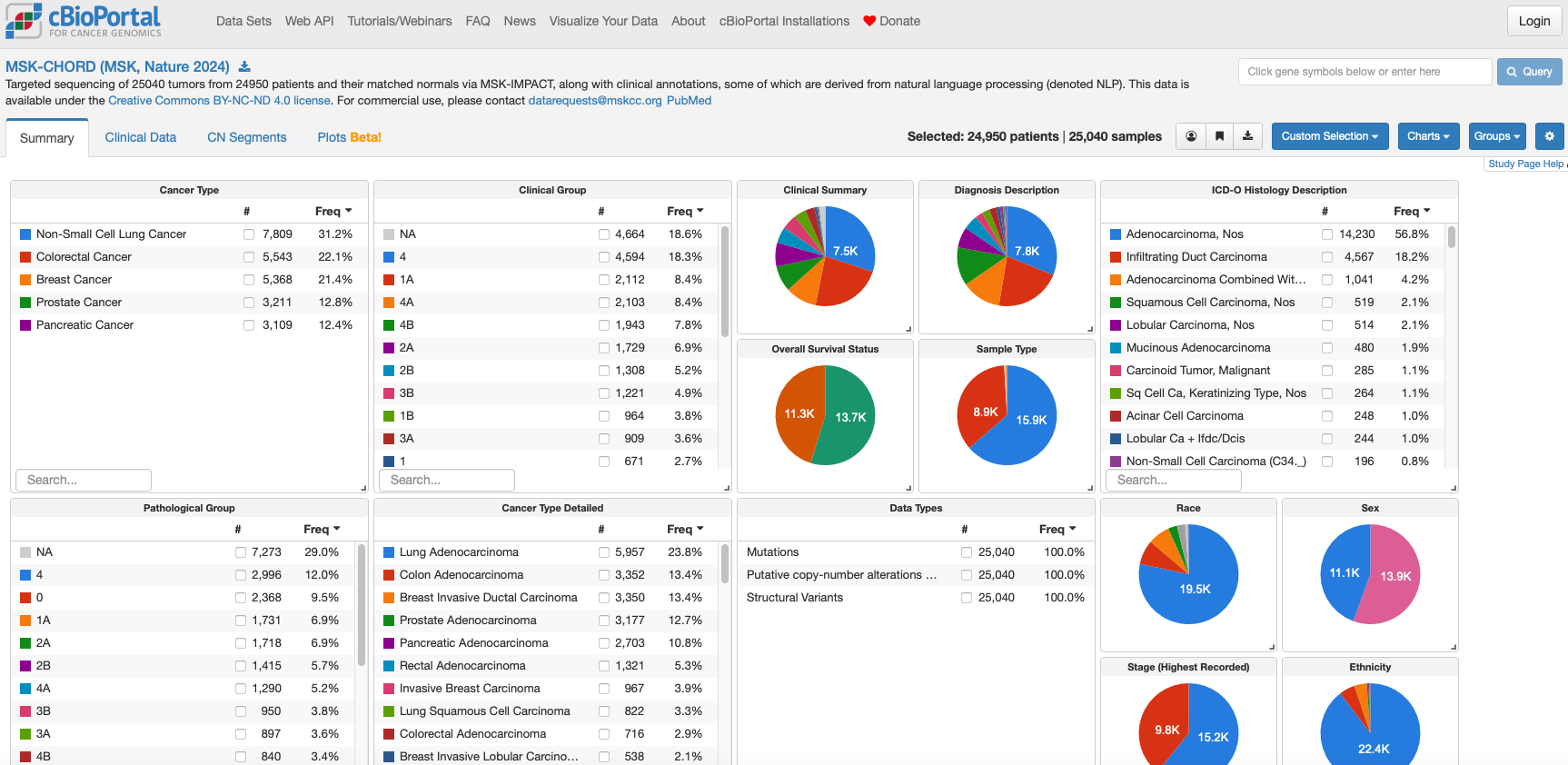
Task: Click the cBioPortal logo
Action: [84, 21]
